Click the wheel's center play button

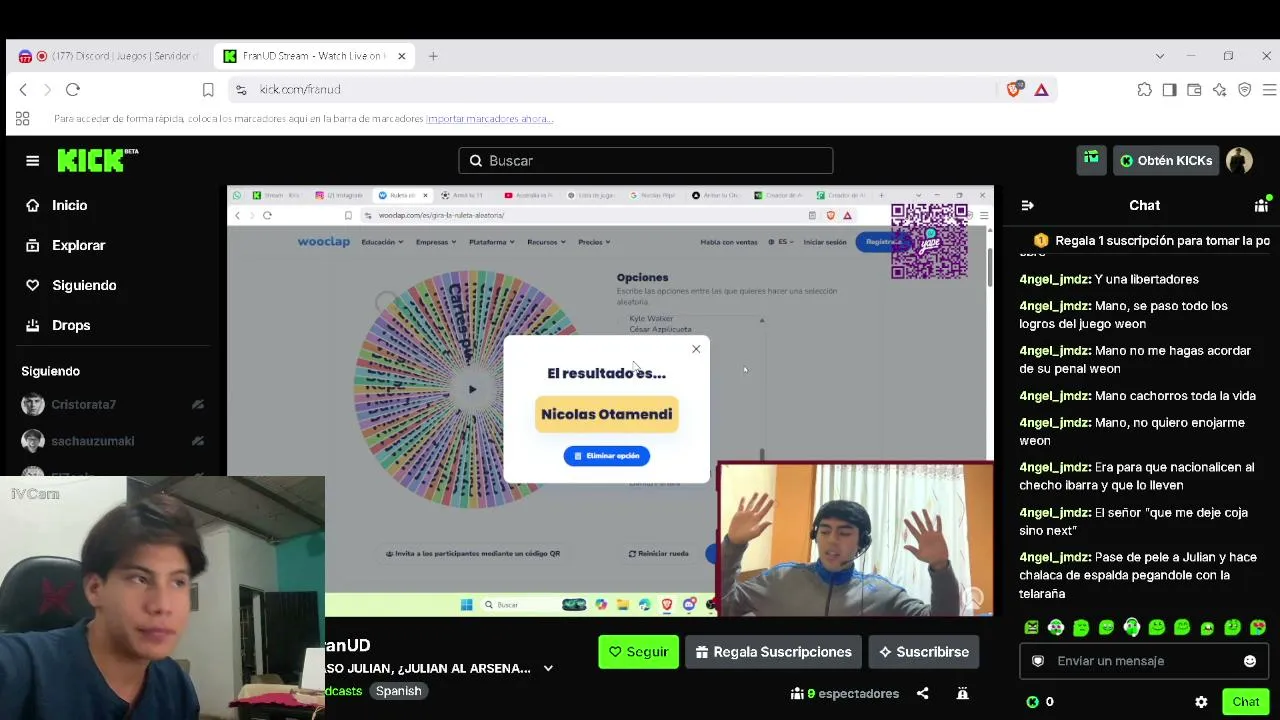pyautogui.click(x=472, y=389)
